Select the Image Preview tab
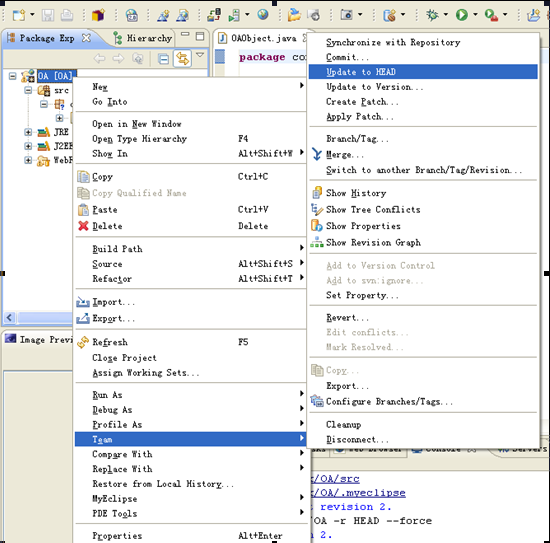Screen dimensions: 550x543 point(39,339)
